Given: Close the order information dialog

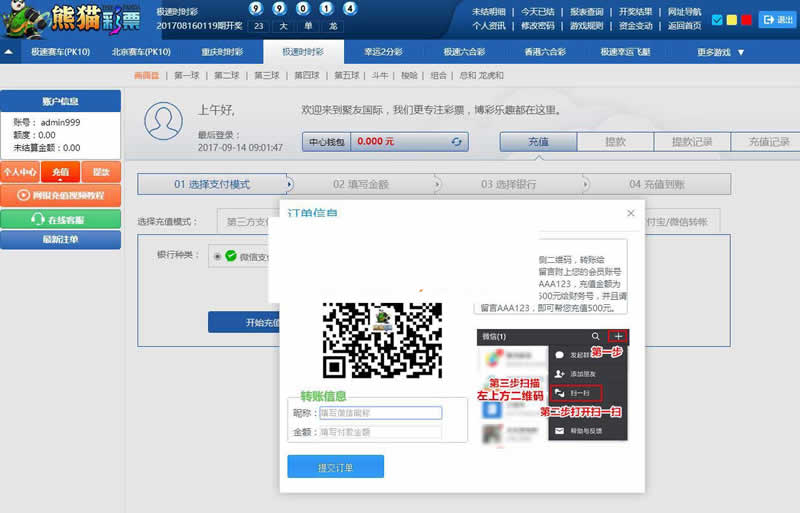Looking at the screenshot, I should click(630, 213).
